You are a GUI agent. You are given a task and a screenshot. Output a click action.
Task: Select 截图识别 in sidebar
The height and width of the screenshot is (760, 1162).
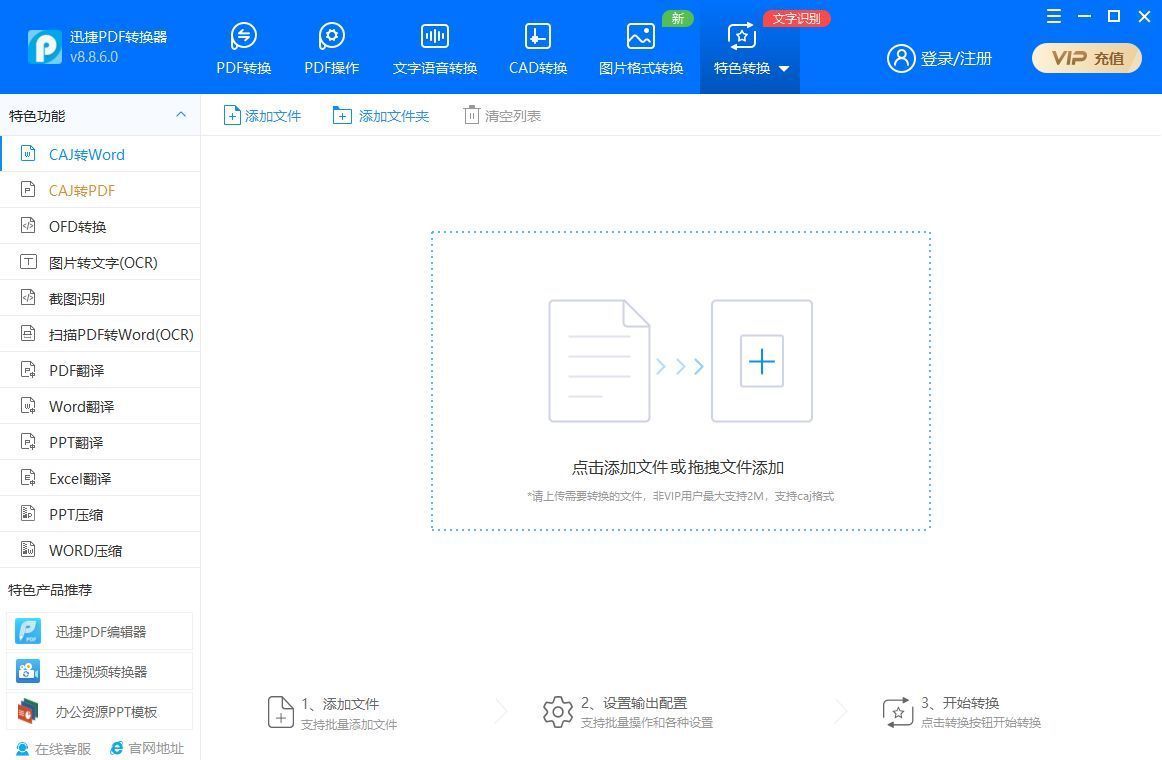pos(100,299)
